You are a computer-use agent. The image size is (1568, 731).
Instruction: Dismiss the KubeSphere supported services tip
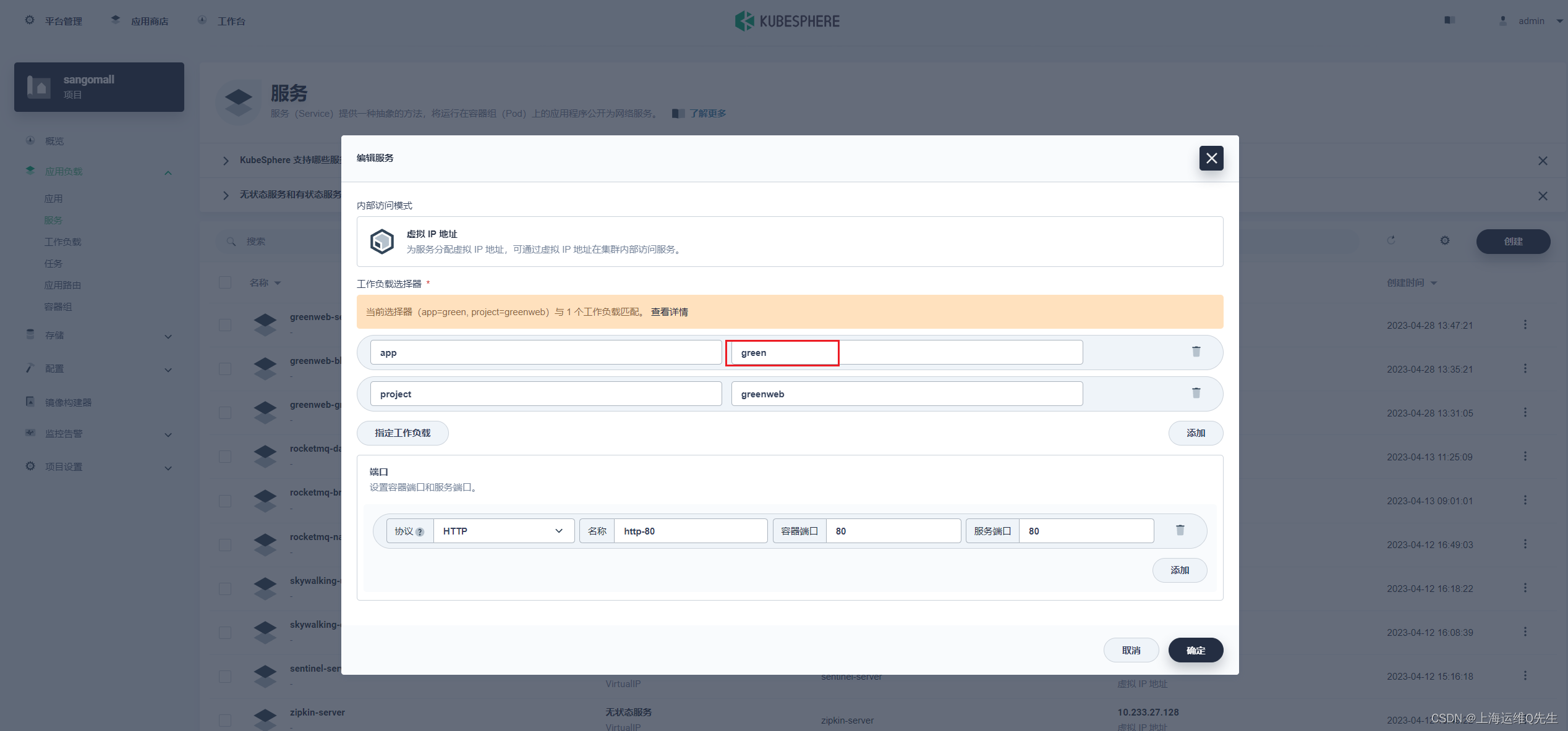coord(1543,161)
